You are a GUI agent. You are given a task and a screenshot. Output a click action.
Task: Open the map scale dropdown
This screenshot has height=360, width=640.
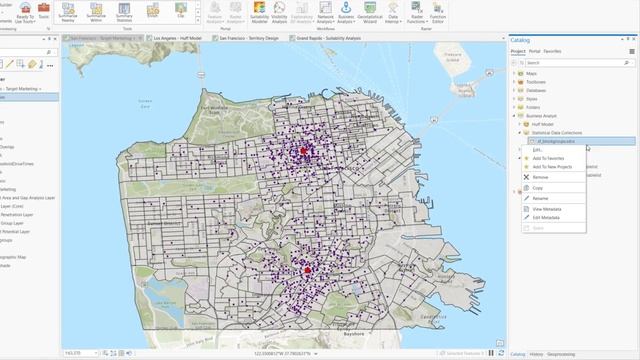(96, 353)
